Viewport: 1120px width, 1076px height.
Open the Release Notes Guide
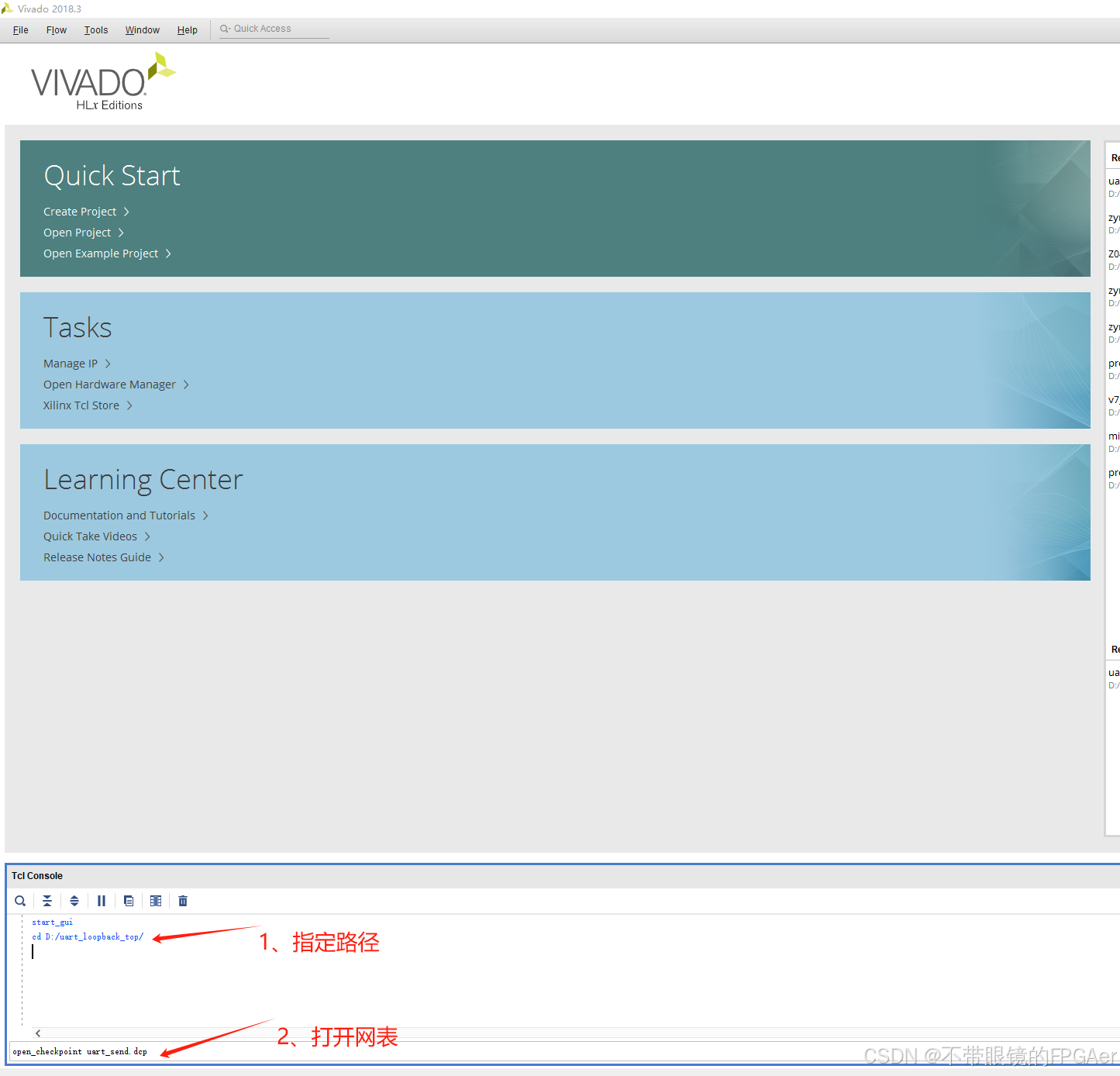click(97, 557)
